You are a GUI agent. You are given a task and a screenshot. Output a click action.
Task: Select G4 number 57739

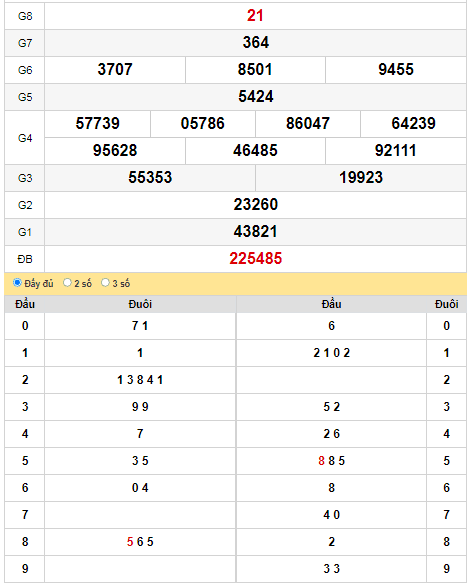[98, 124]
